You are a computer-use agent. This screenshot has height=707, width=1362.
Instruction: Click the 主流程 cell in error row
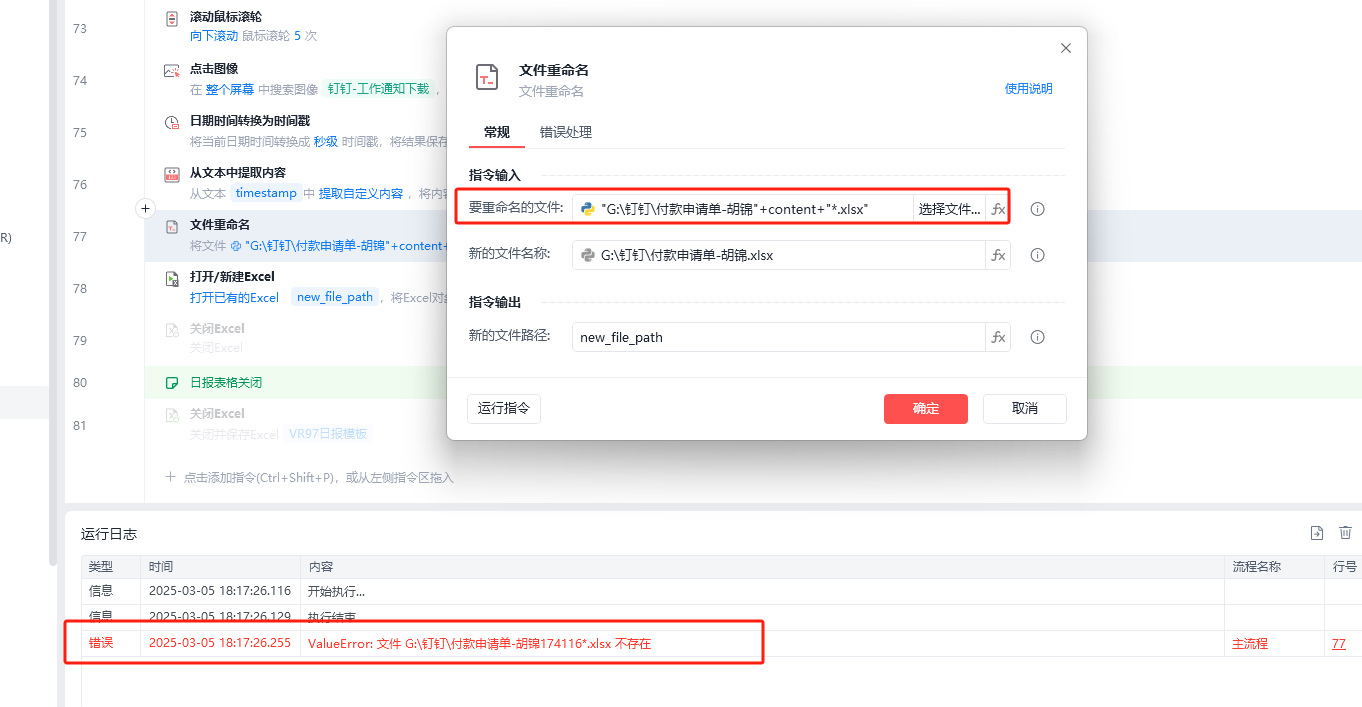coord(1249,644)
